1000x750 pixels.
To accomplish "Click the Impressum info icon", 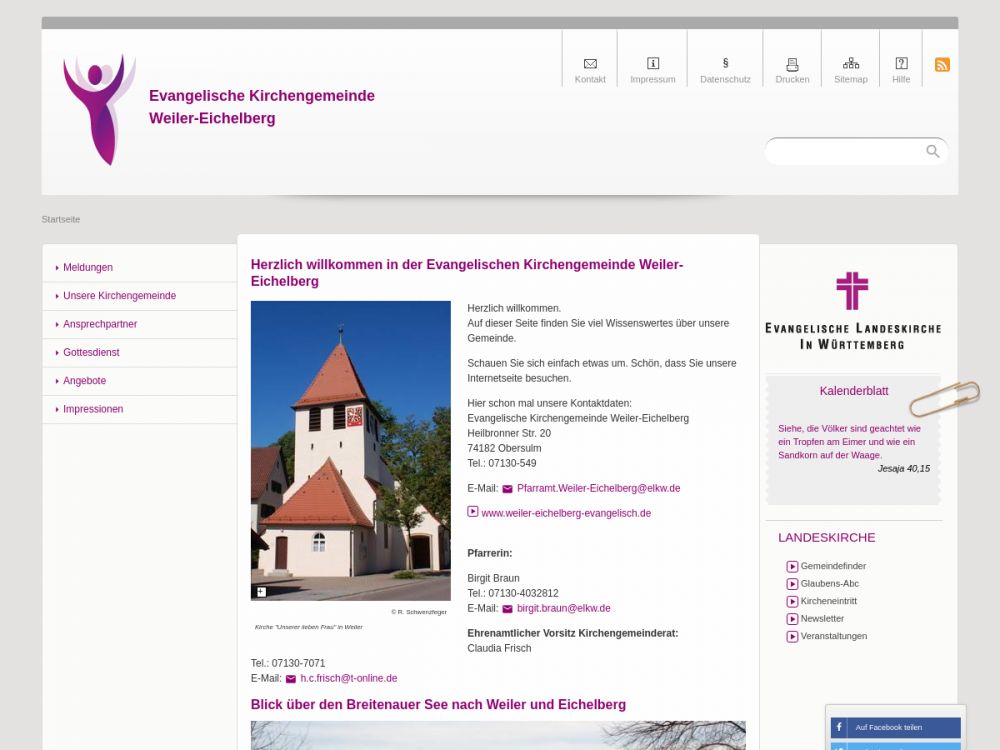I will pyautogui.click(x=653, y=64).
